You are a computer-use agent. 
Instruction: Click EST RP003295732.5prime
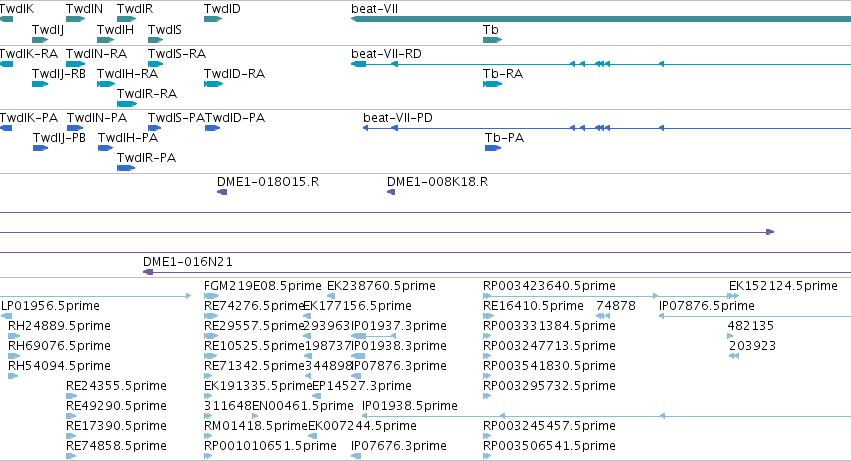[x=549, y=386]
